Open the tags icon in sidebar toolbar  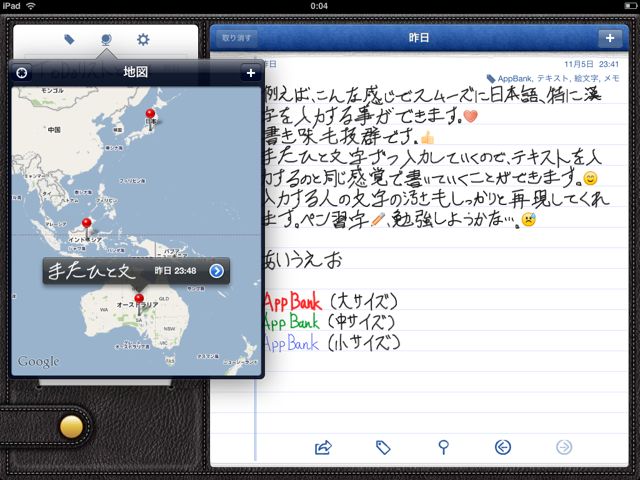69,40
